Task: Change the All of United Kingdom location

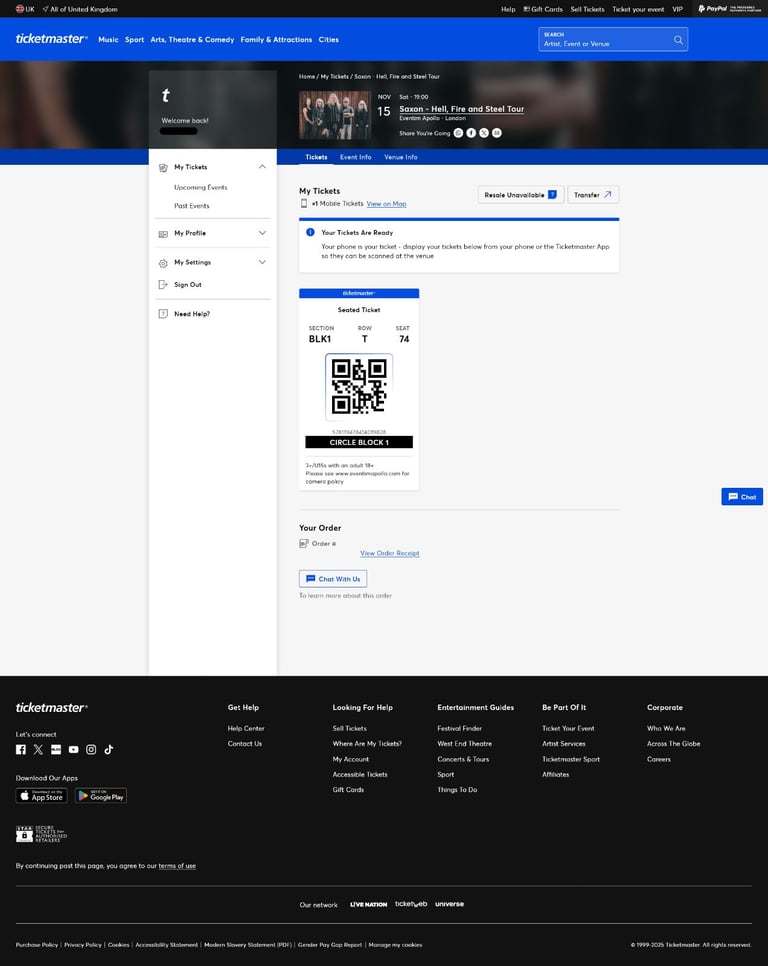Action: click(x=80, y=9)
